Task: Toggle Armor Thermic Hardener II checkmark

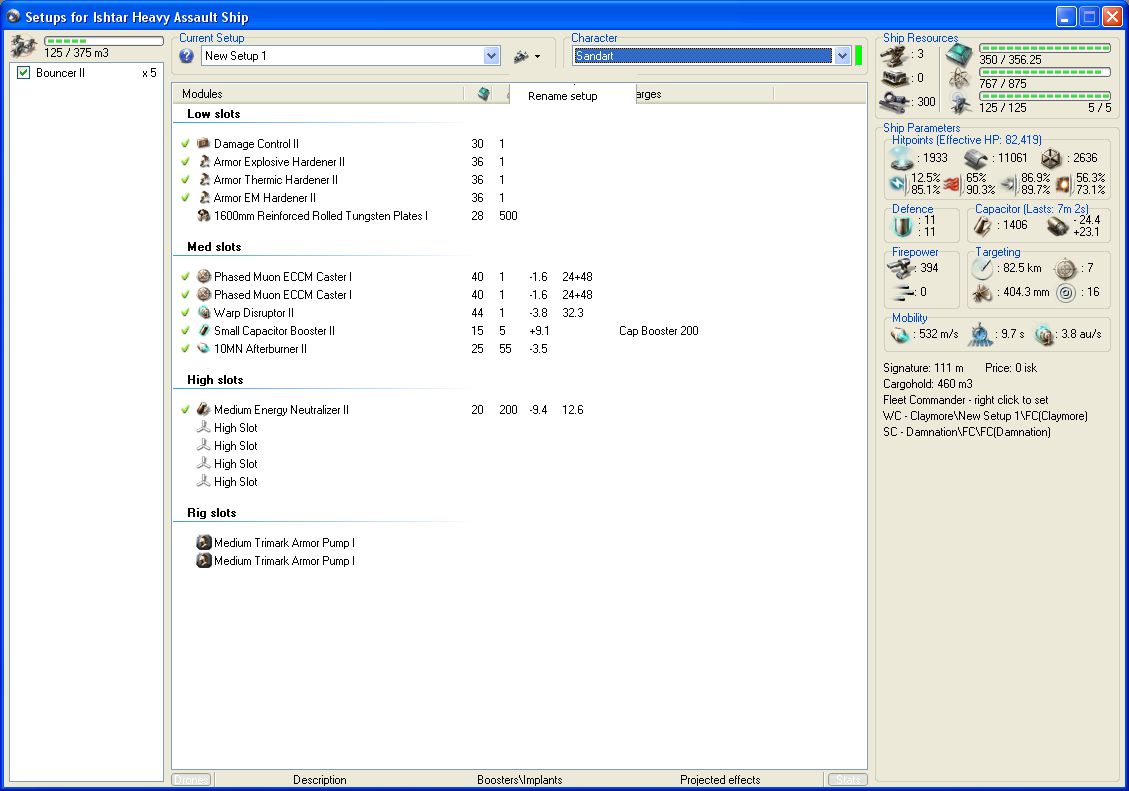Action: tap(185, 180)
